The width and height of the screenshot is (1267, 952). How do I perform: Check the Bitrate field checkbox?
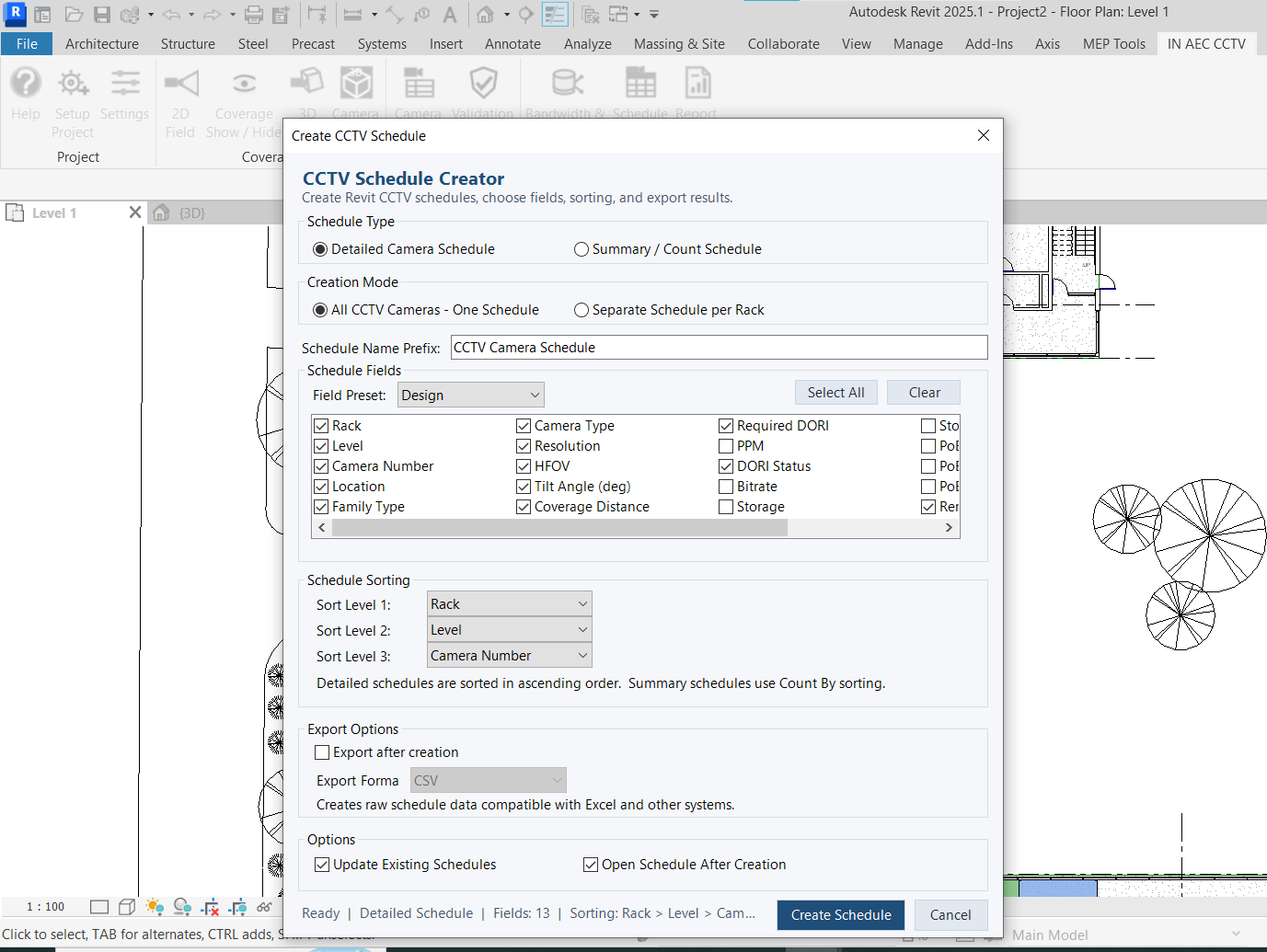click(726, 487)
